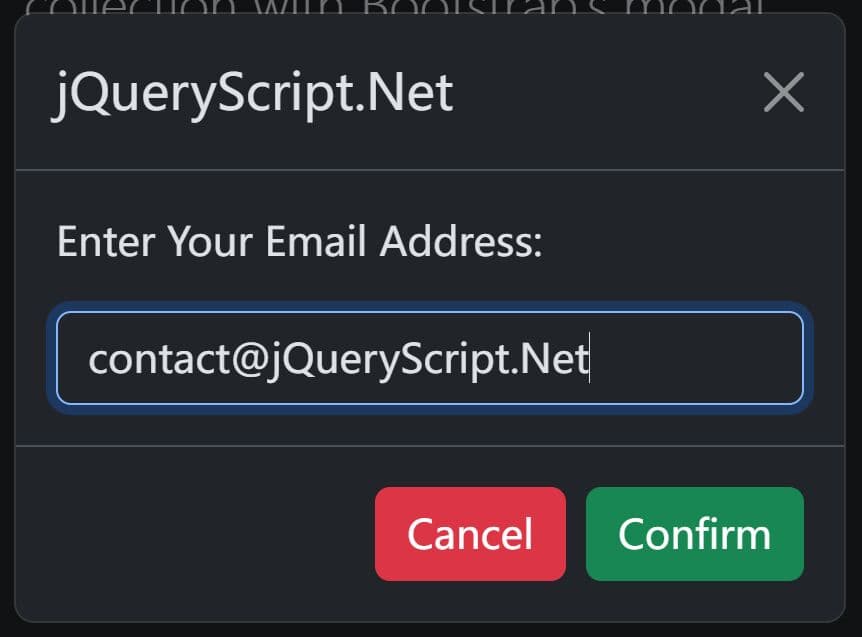Click empty header space beside the X icon
This screenshot has width=862, height=637.
605,92
